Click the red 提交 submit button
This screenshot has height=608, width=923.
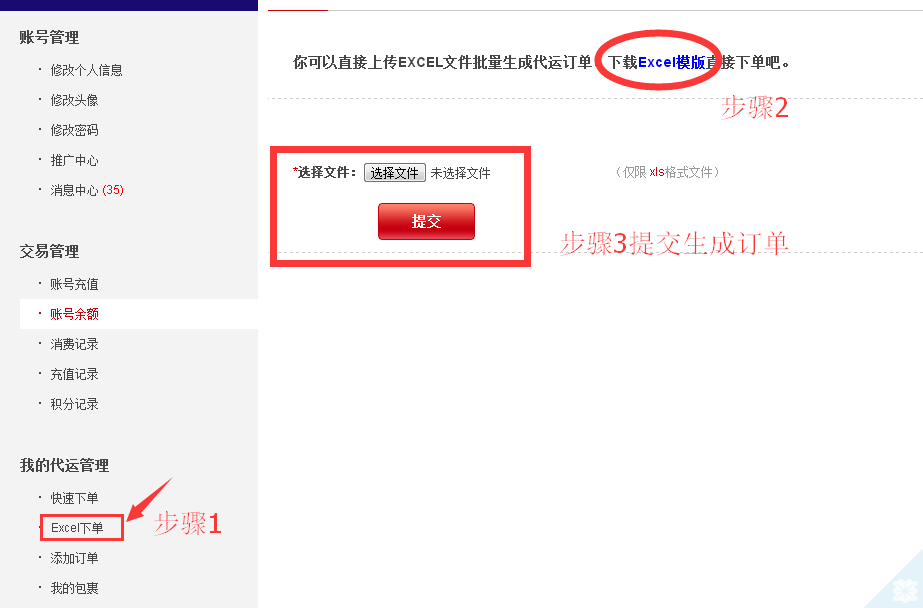[x=426, y=221]
